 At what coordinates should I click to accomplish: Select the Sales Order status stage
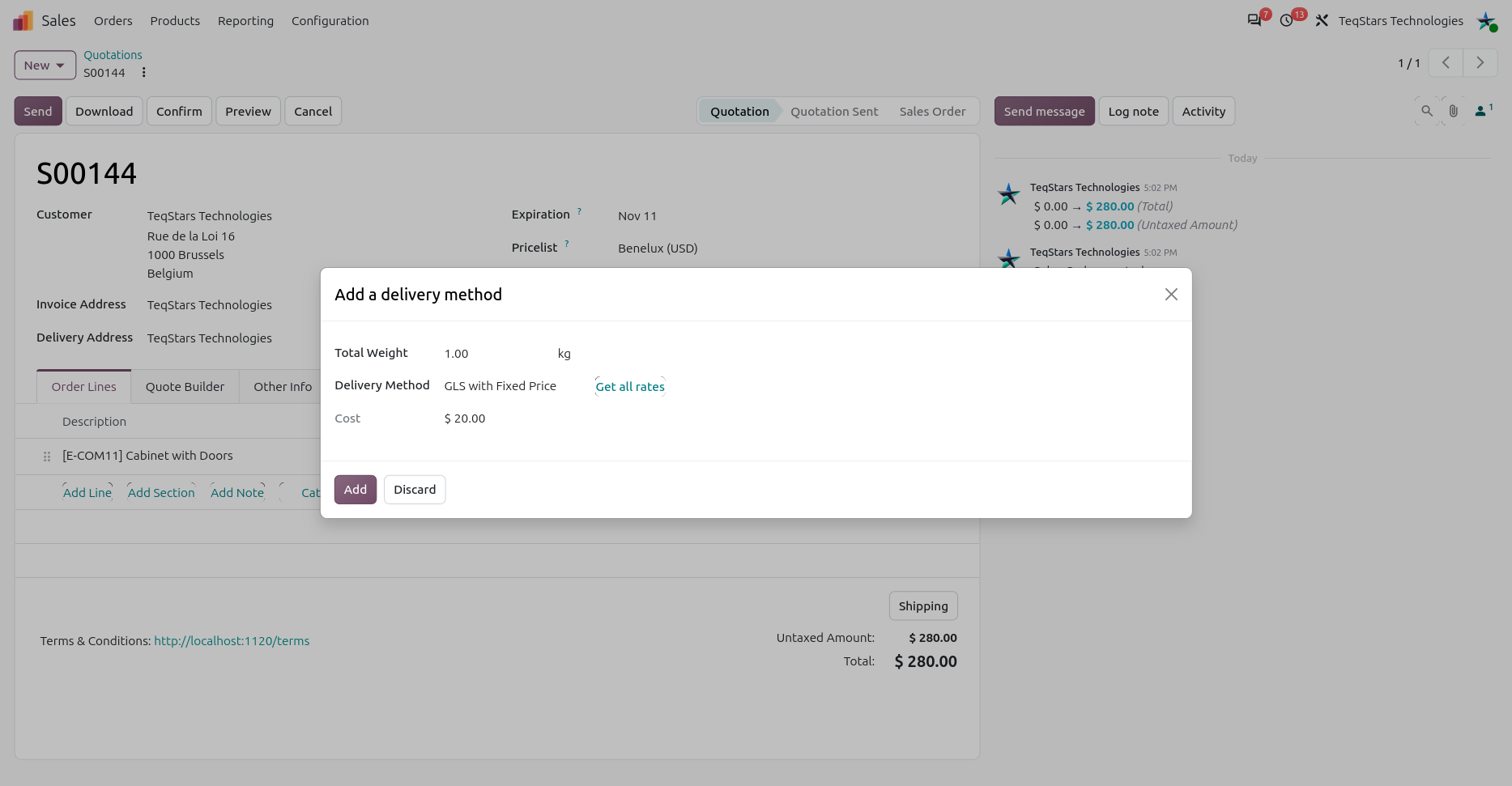[x=932, y=112]
